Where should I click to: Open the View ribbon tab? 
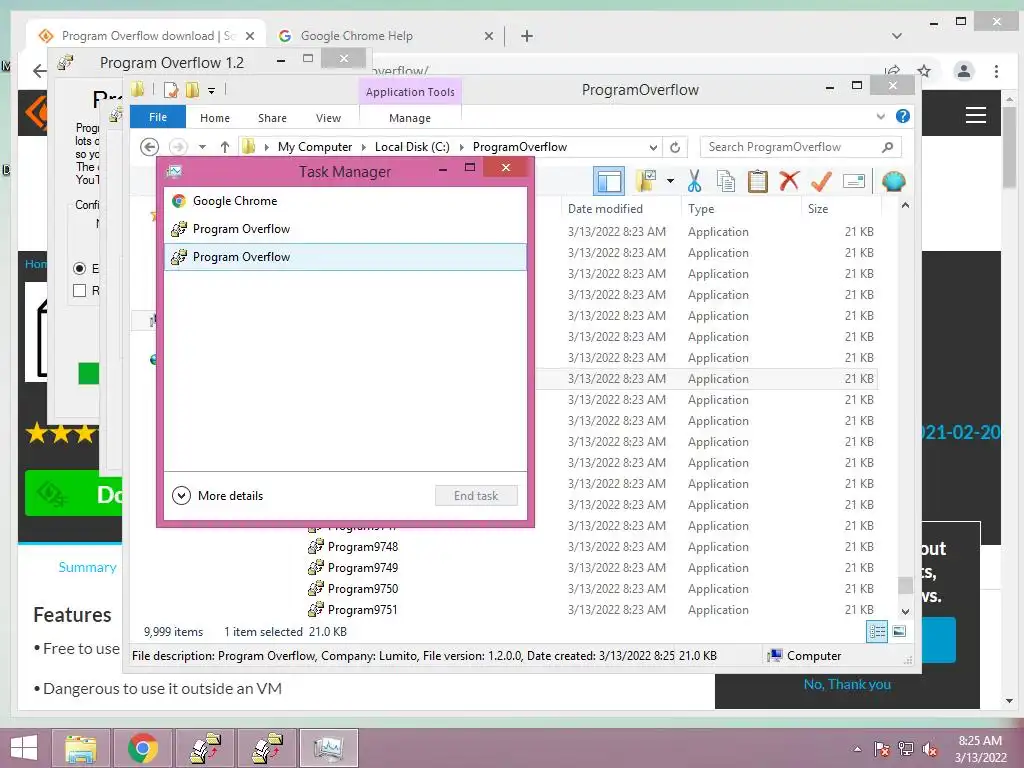(328, 118)
